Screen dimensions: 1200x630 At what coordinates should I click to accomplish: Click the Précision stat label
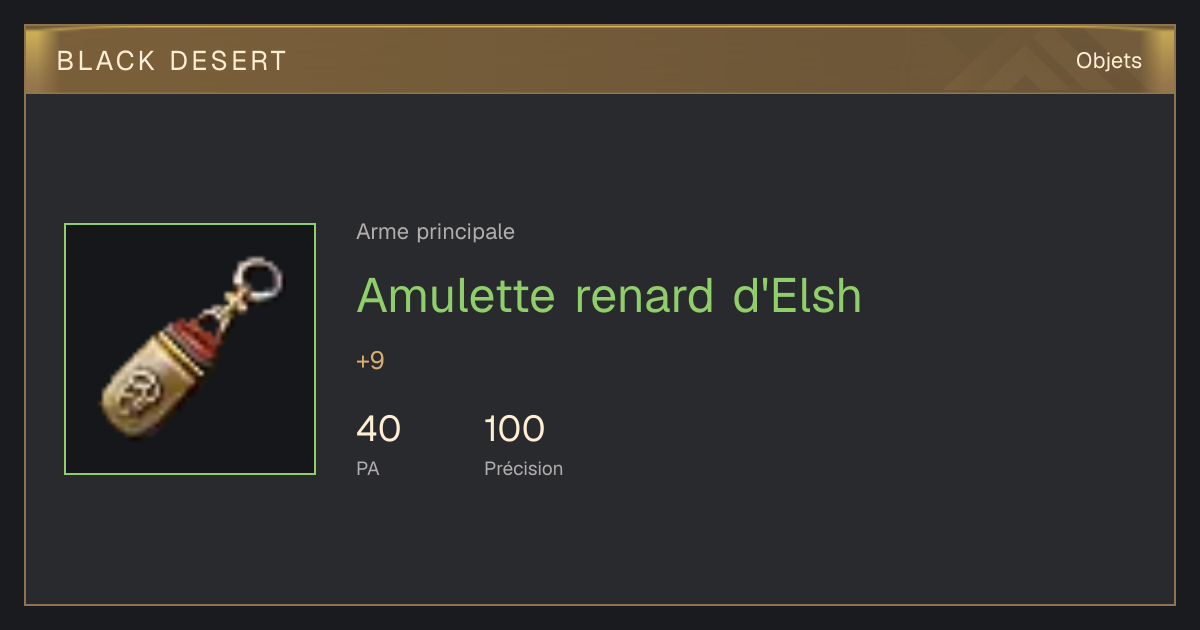(x=523, y=468)
